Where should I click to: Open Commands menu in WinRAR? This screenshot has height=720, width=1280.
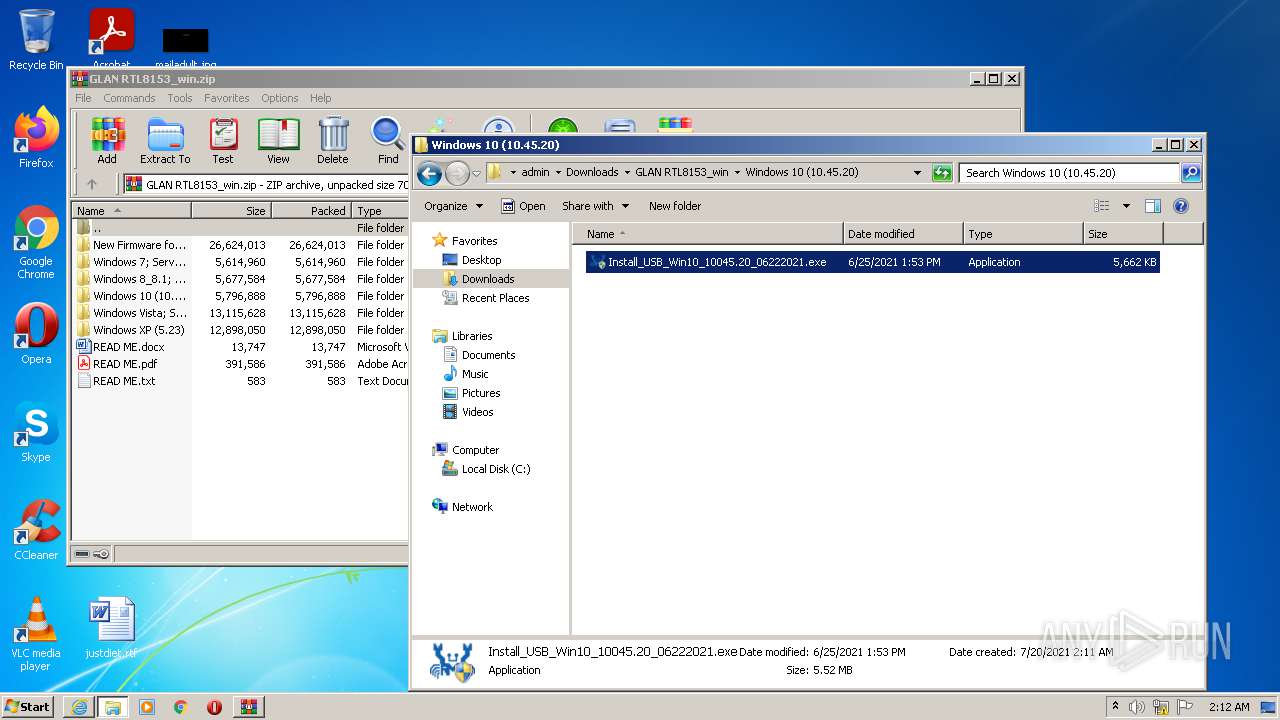coord(129,98)
